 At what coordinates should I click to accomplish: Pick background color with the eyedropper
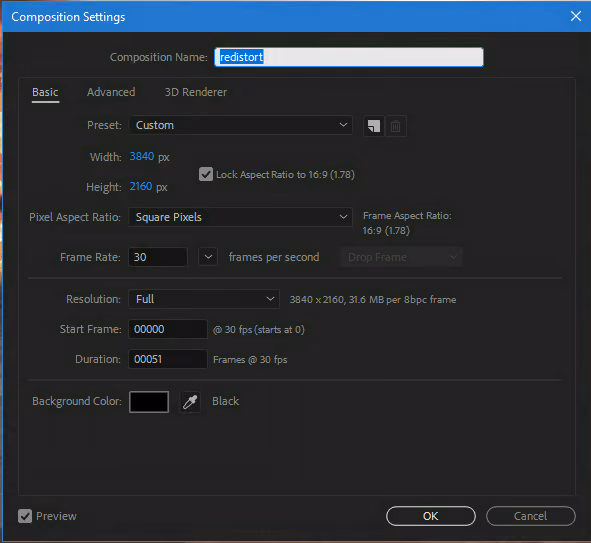(190, 402)
